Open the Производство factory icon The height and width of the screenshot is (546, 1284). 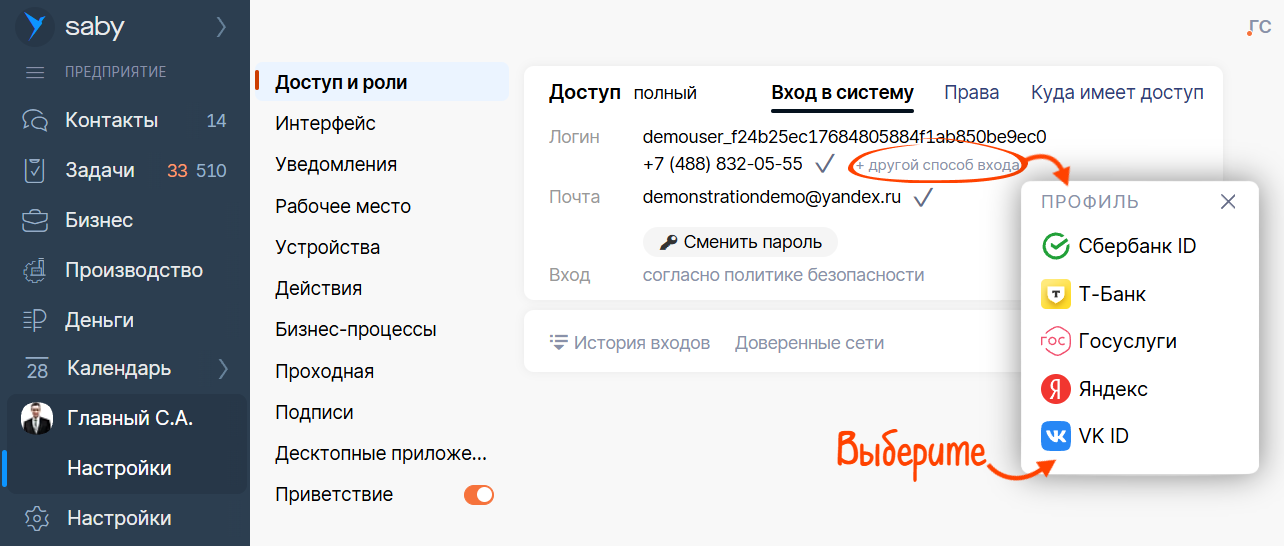(36, 270)
